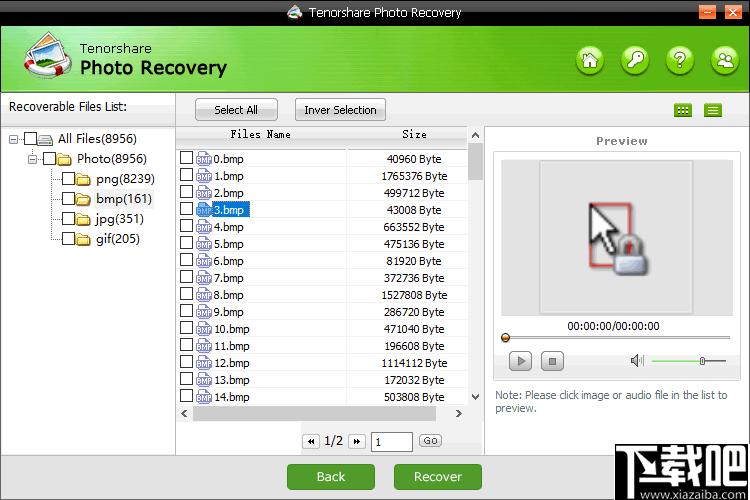Click the page number input field

point(392,442)
